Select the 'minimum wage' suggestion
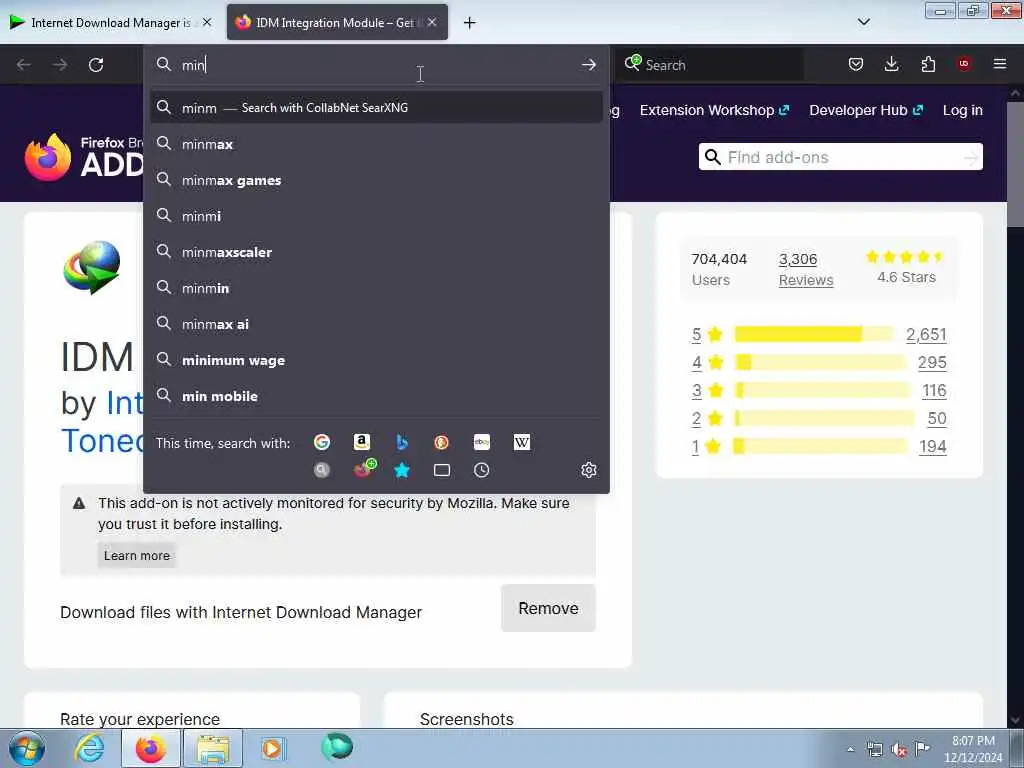Image resolution: width=1024 pixels, height=768 pixels. 376,360
